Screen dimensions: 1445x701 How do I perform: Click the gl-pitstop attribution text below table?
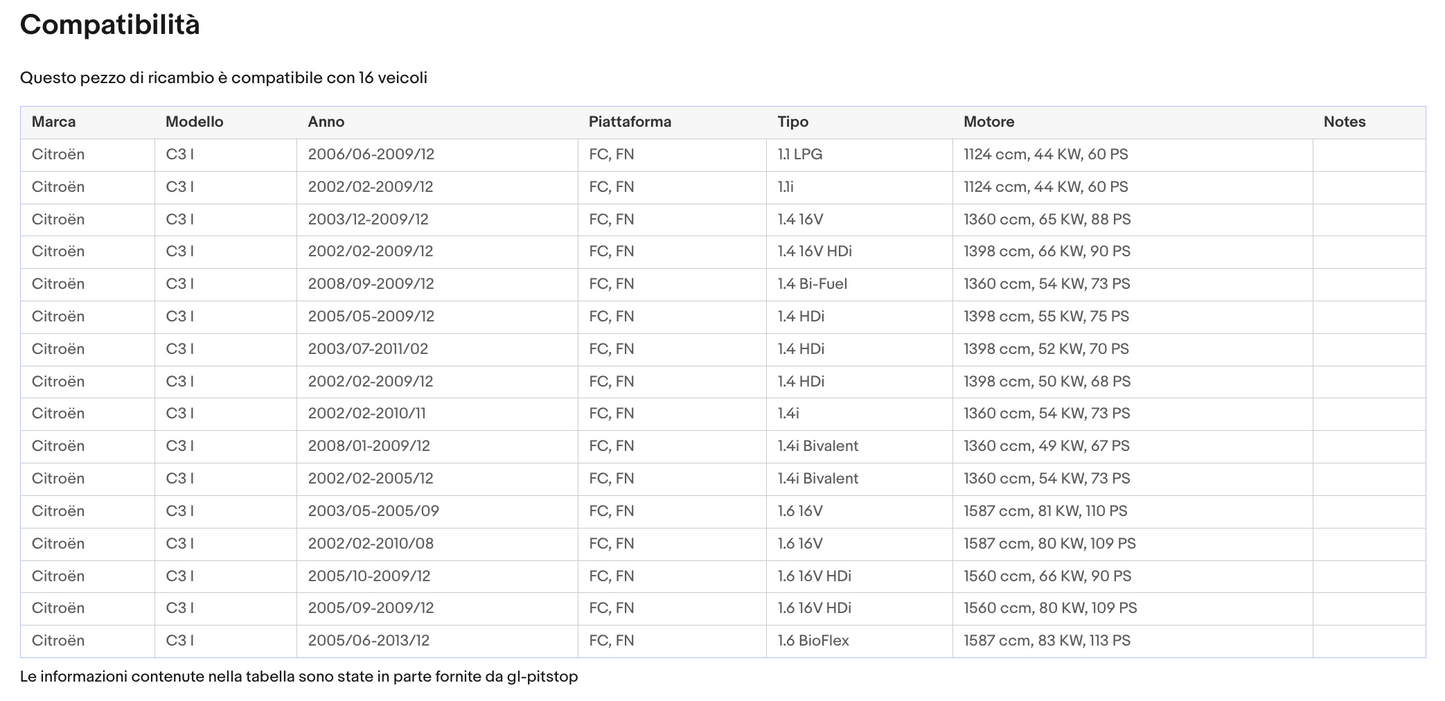299,677
